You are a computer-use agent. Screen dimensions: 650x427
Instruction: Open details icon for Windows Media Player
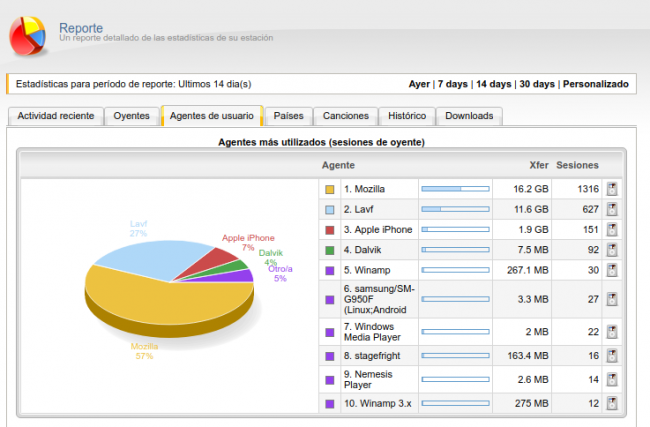click(x=612, y=332)
